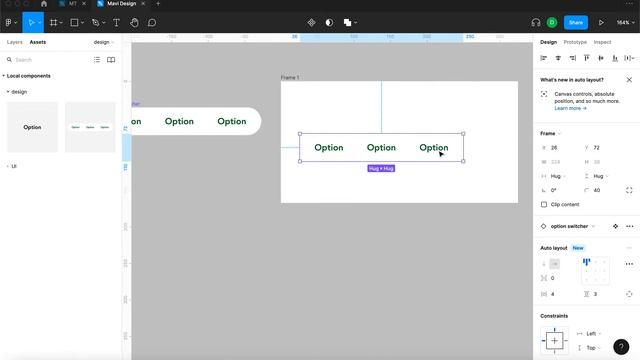
Task: Select the option switcher component thumbnail
Action: click(x=90, y=127)
